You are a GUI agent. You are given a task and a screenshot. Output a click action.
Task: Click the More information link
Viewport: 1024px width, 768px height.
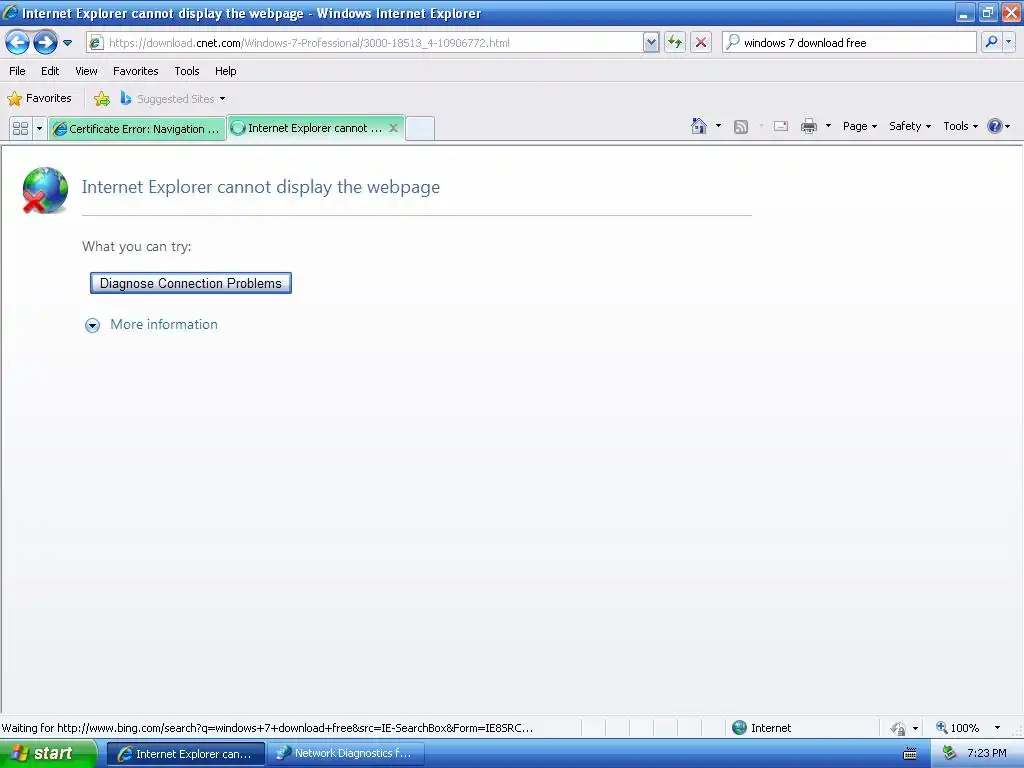[x=164, y=325]
